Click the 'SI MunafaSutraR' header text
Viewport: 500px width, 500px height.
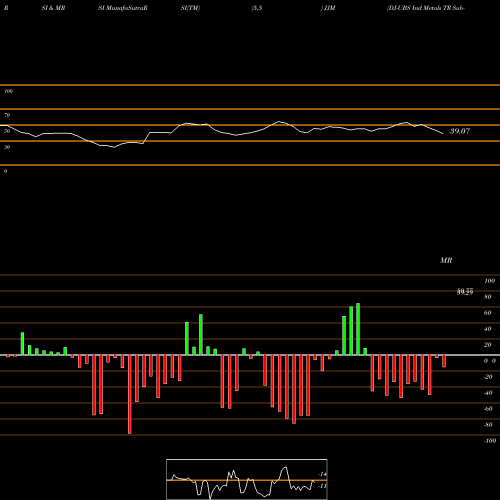(123, 8)
